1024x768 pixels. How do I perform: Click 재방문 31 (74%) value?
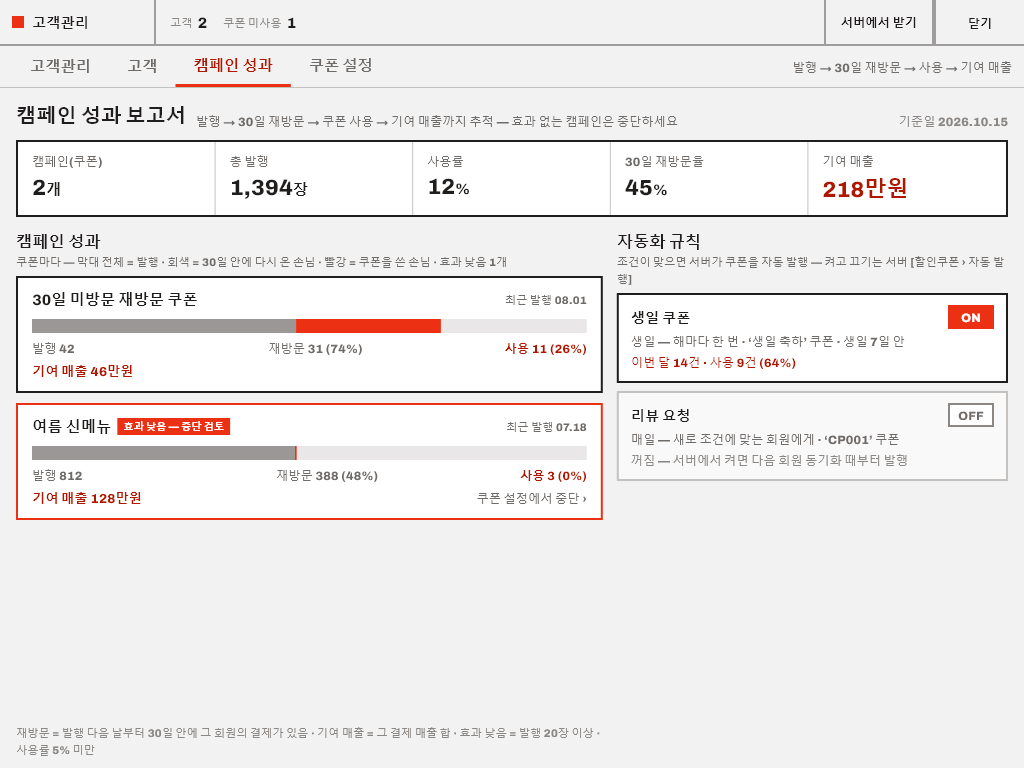click(x=315, y=349)
